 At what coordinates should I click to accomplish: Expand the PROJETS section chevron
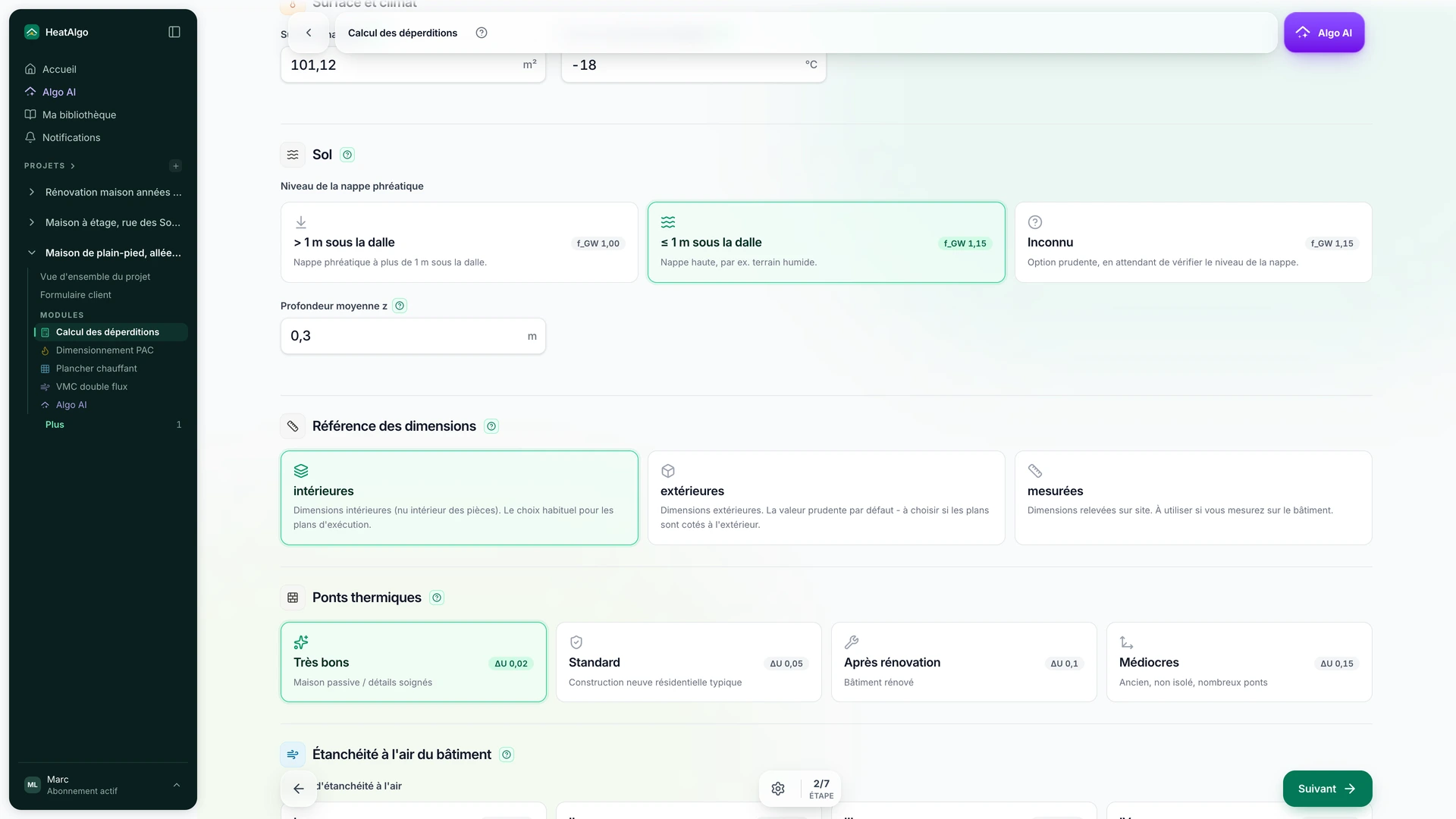click(x=73, y=166)
